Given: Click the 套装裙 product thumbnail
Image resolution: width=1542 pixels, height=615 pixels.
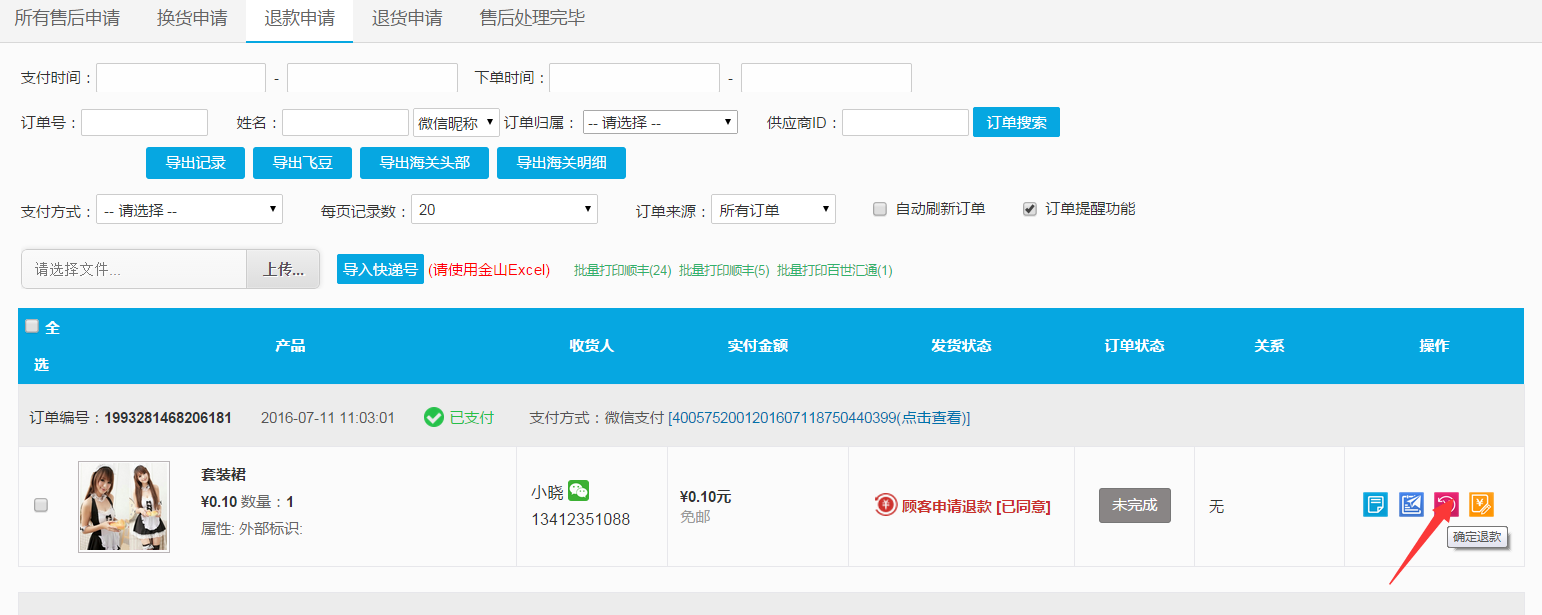Looking at the screenshot, I should 124,506.
